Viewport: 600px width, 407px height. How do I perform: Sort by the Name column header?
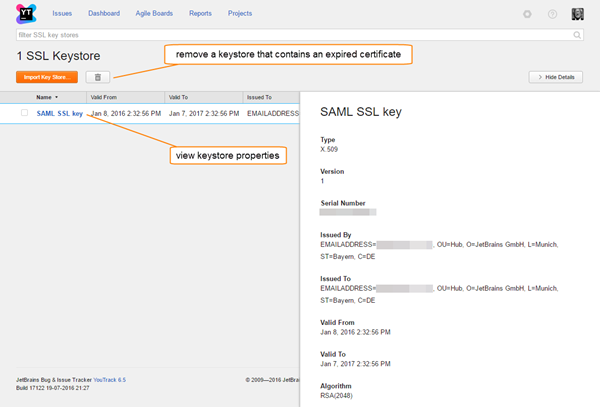click(44, 98)
